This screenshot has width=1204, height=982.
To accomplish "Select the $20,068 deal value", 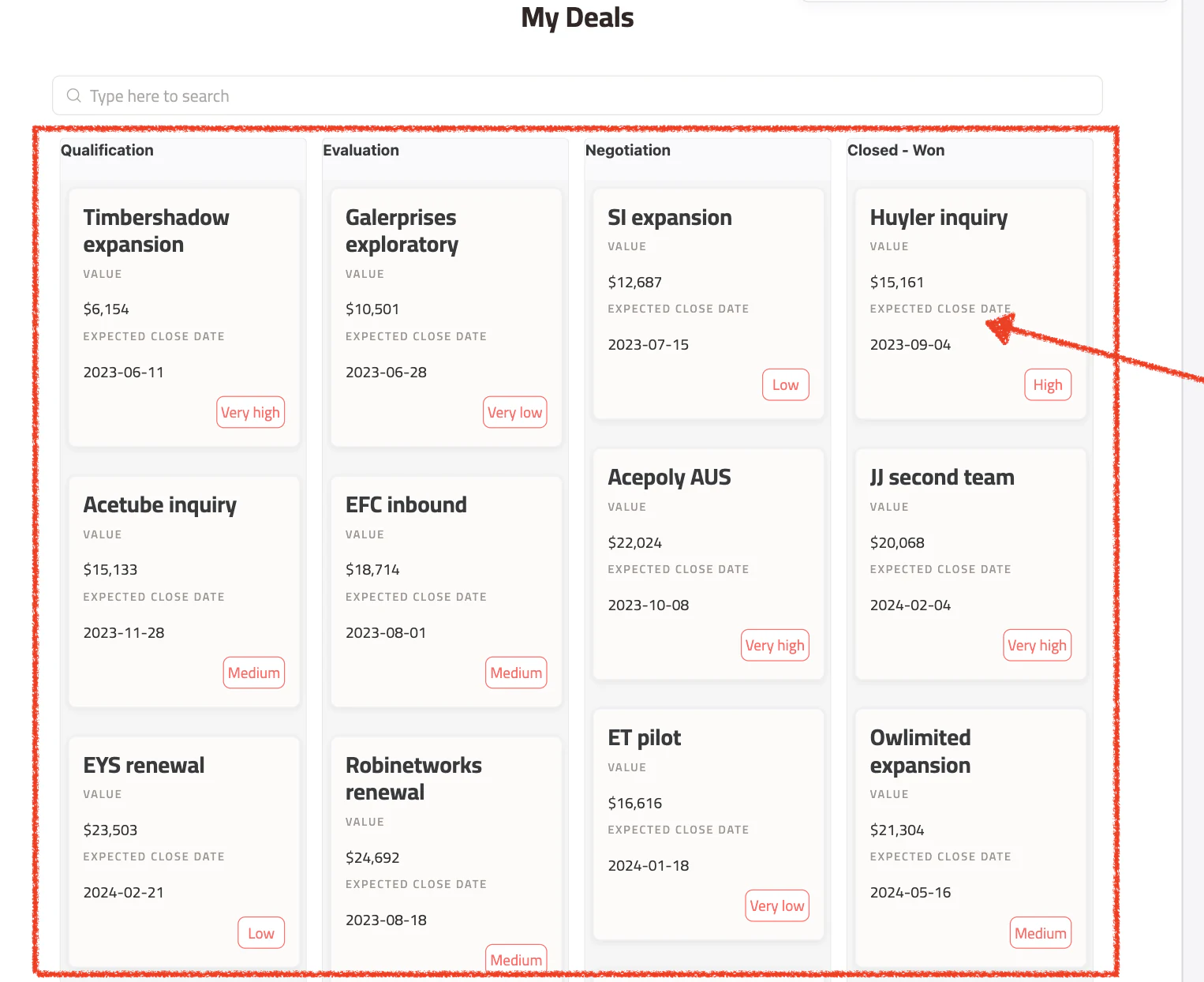I will tap(897, 542).
